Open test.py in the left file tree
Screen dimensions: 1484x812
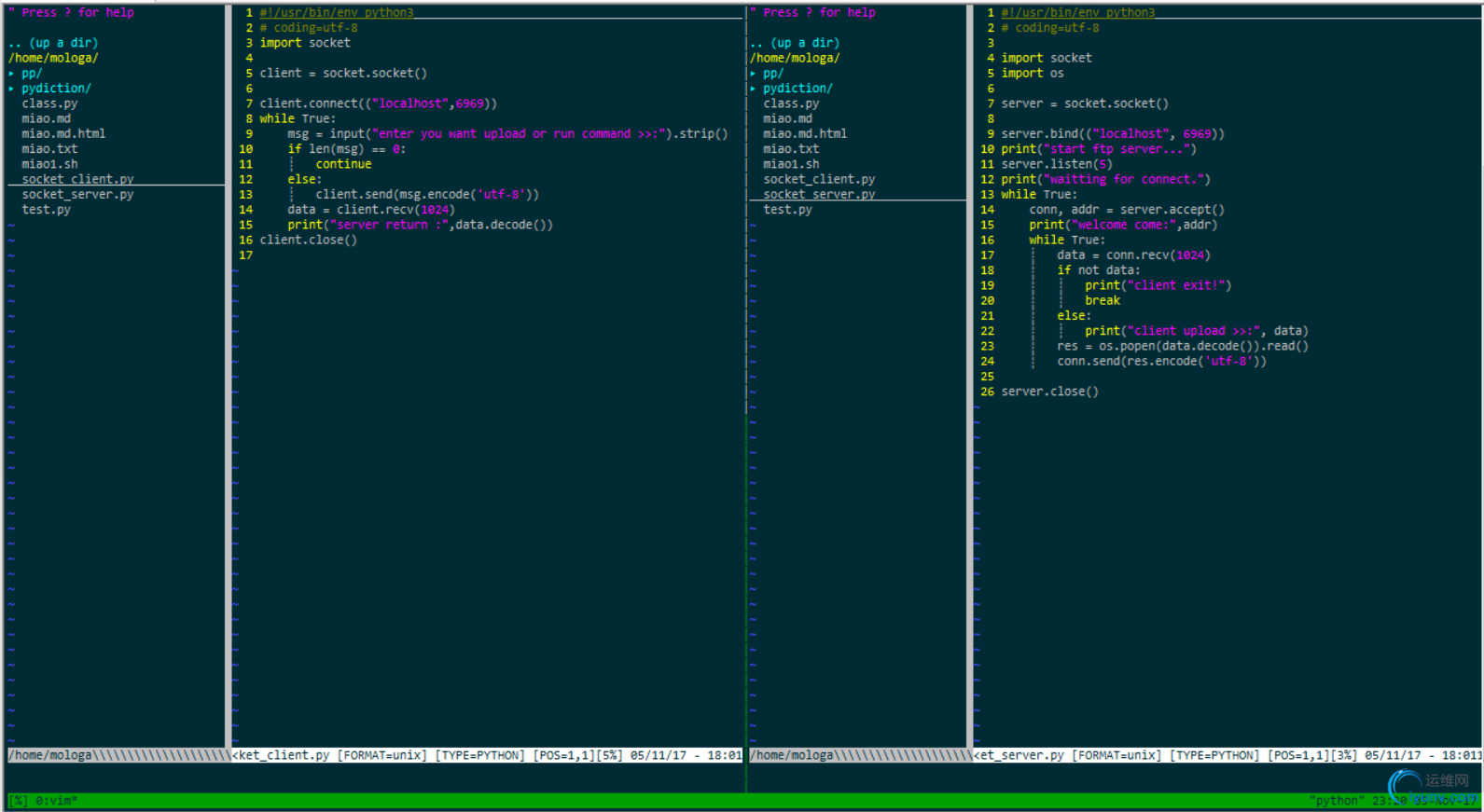pos(47,209)
